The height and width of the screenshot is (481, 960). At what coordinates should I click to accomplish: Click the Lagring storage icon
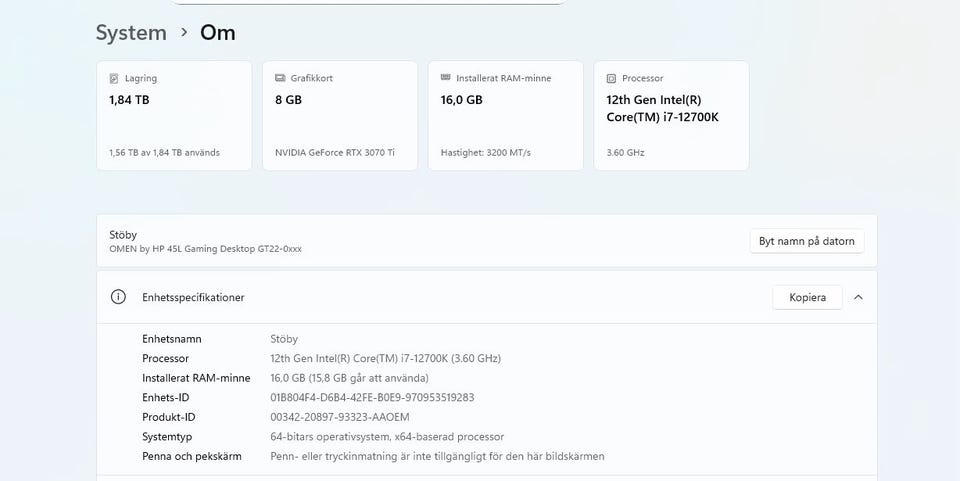pyautogui.click(x=114, y=78)
